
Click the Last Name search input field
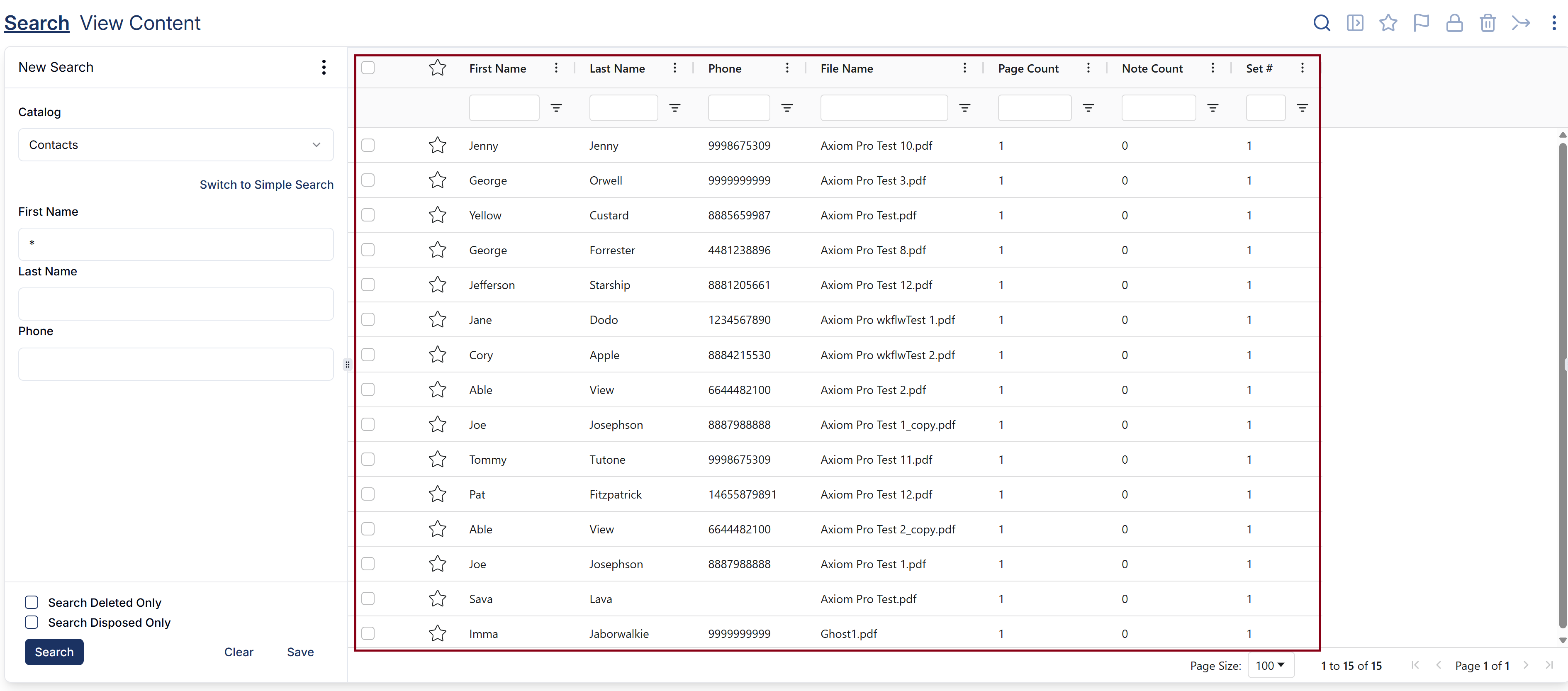pyautogui.click(x=176, y=304)
